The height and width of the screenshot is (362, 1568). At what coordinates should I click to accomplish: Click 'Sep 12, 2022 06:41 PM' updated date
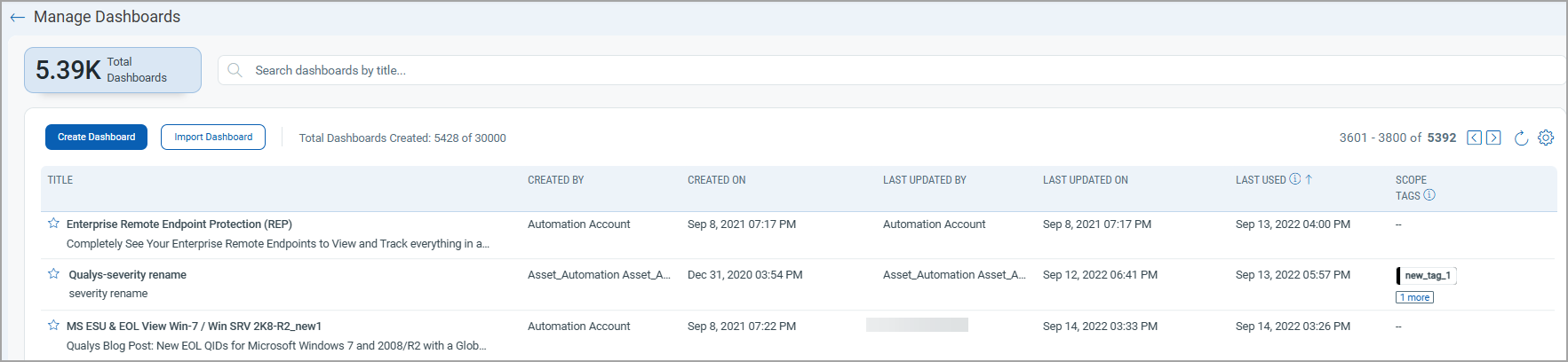coord(1100,275)
